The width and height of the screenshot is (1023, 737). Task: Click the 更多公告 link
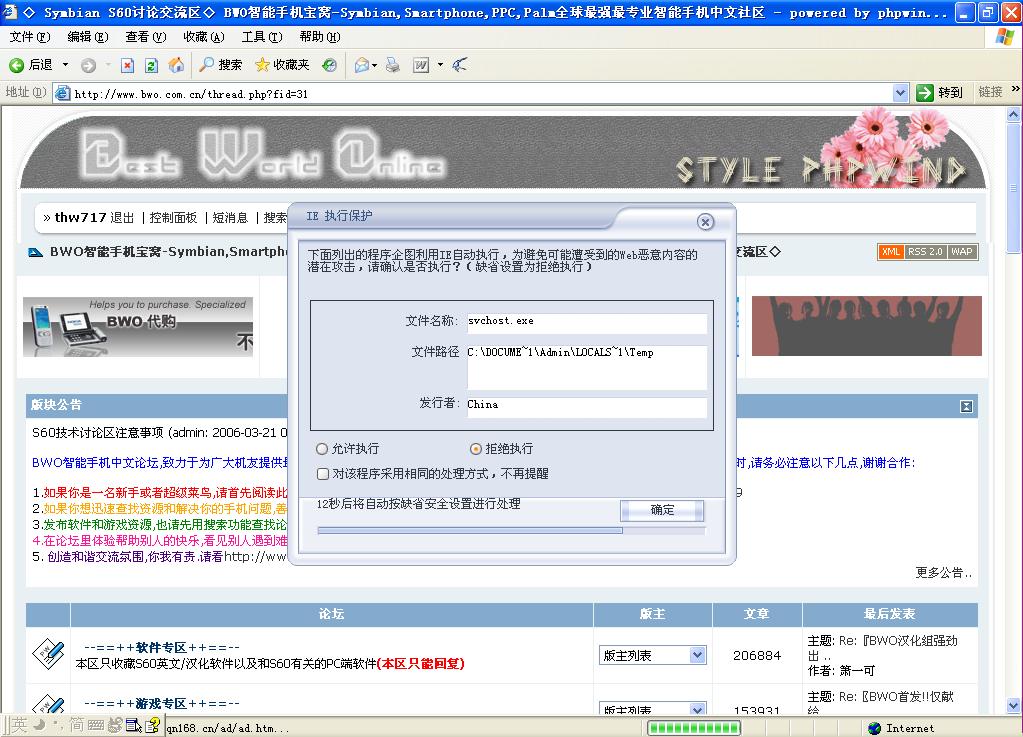pos(943,573)
